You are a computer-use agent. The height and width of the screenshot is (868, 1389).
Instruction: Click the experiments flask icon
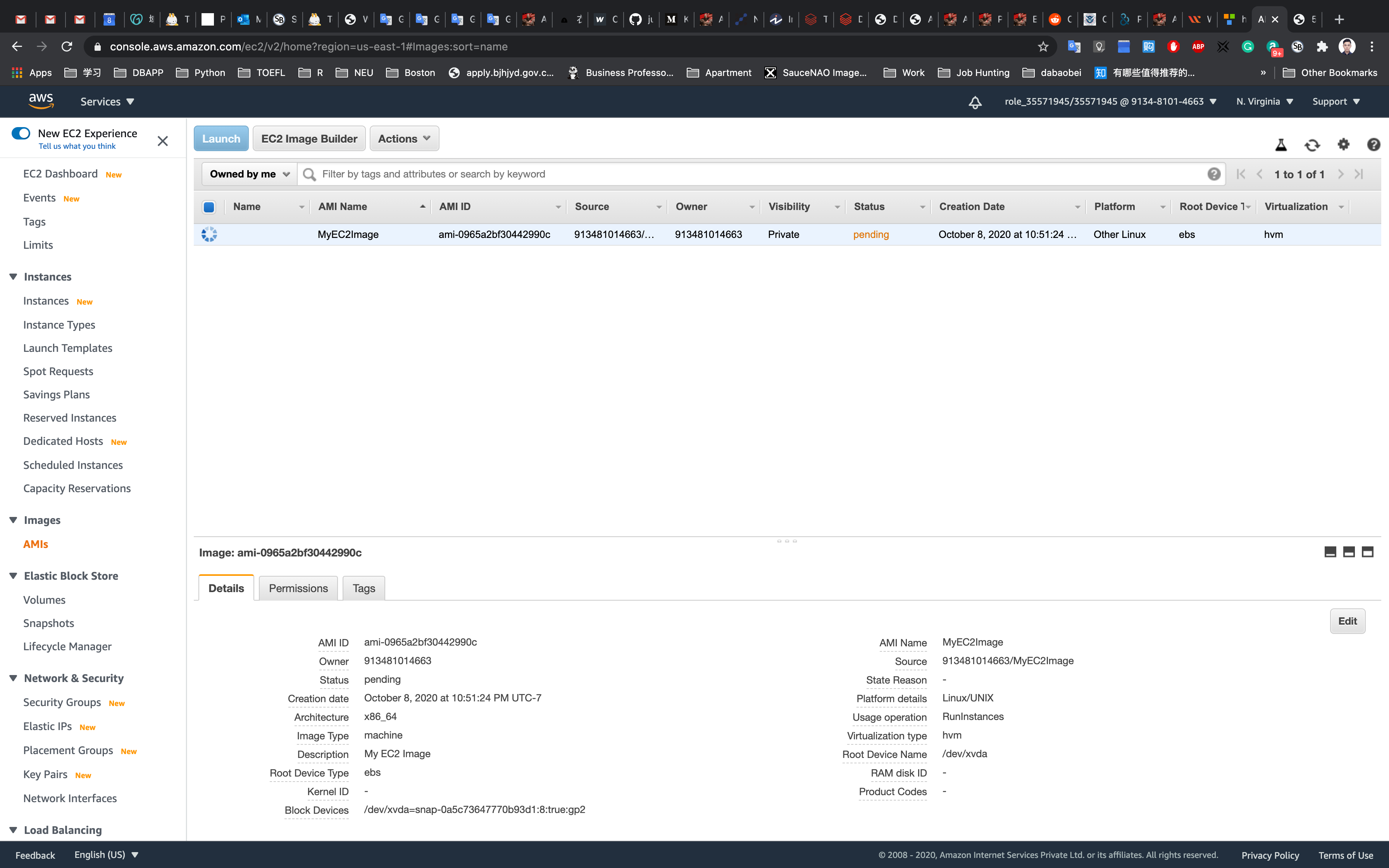(1281, 145)
